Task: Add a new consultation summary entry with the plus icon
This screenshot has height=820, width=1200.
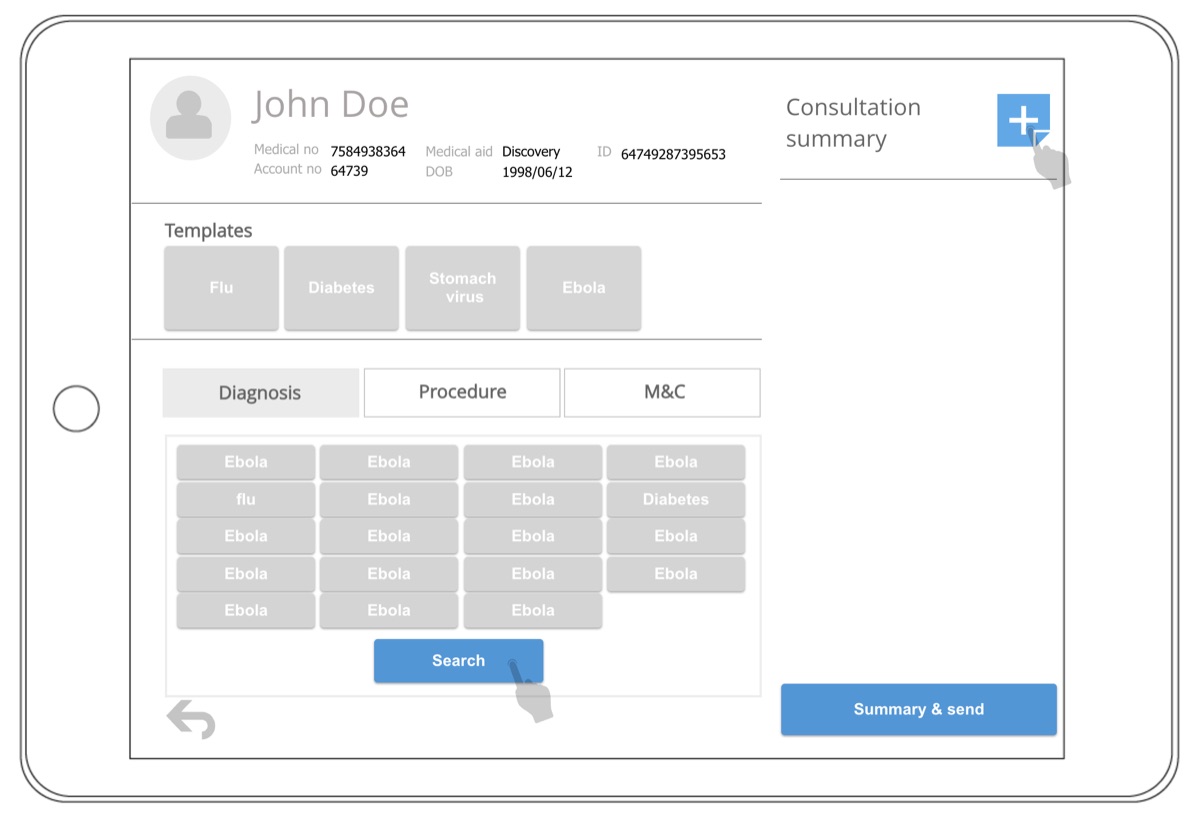Action: pos(1023,120)
